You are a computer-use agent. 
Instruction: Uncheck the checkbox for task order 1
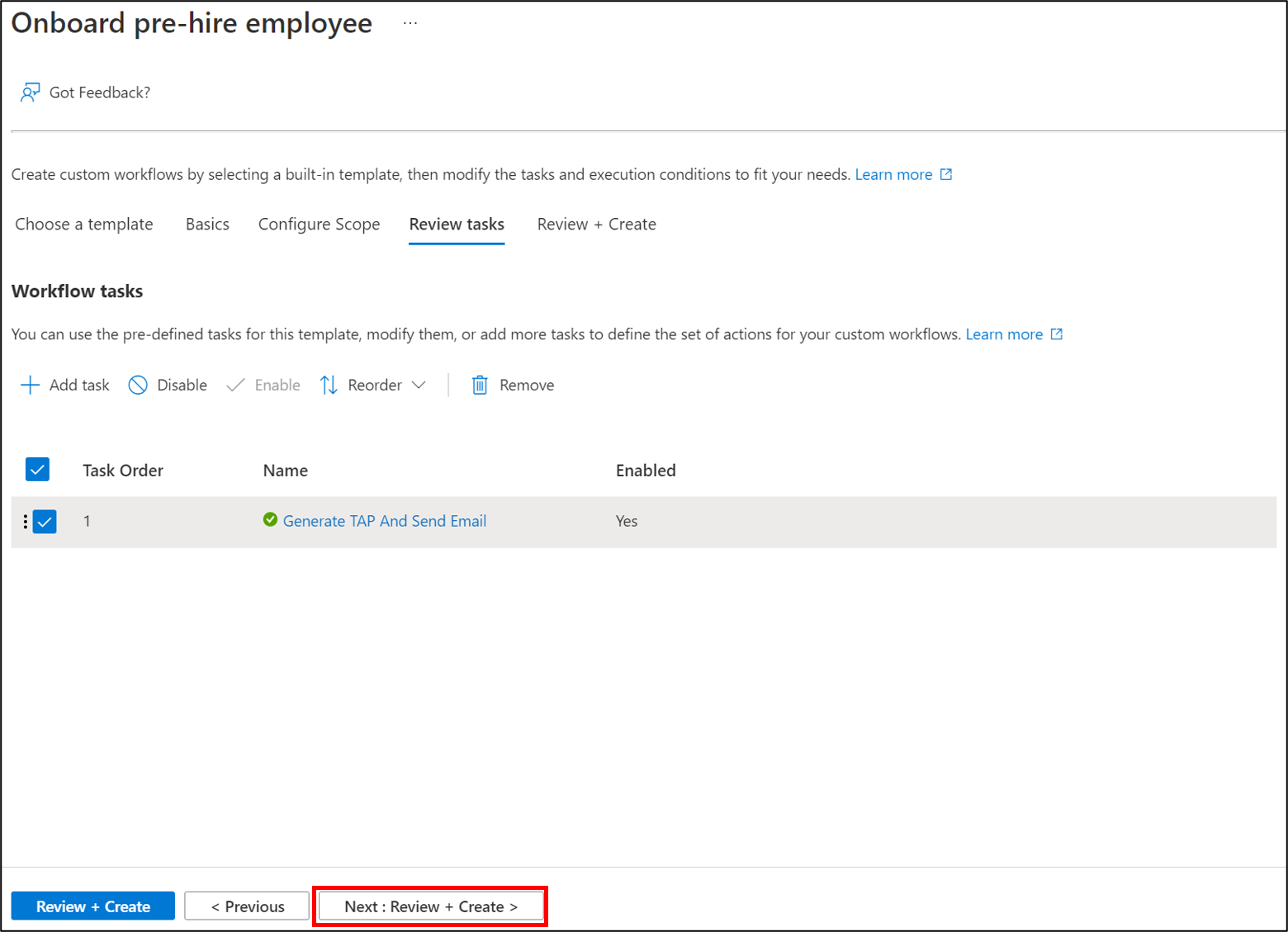45,522
